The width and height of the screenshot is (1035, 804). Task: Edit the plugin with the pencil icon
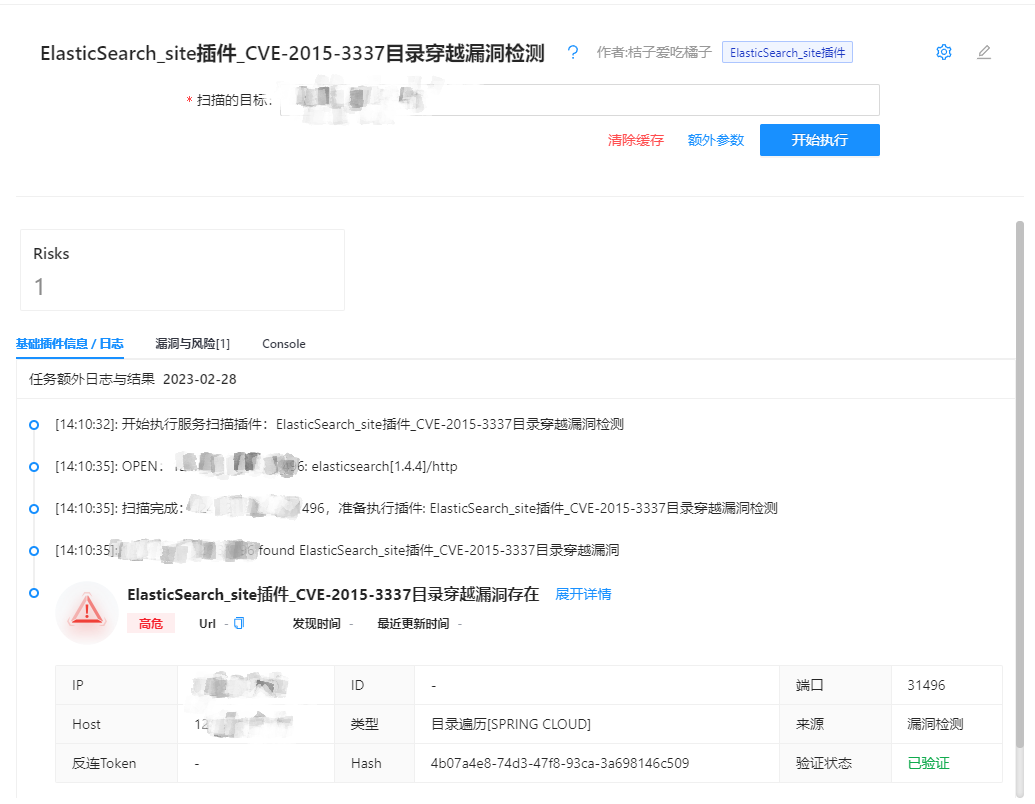(x=984, y=52)
